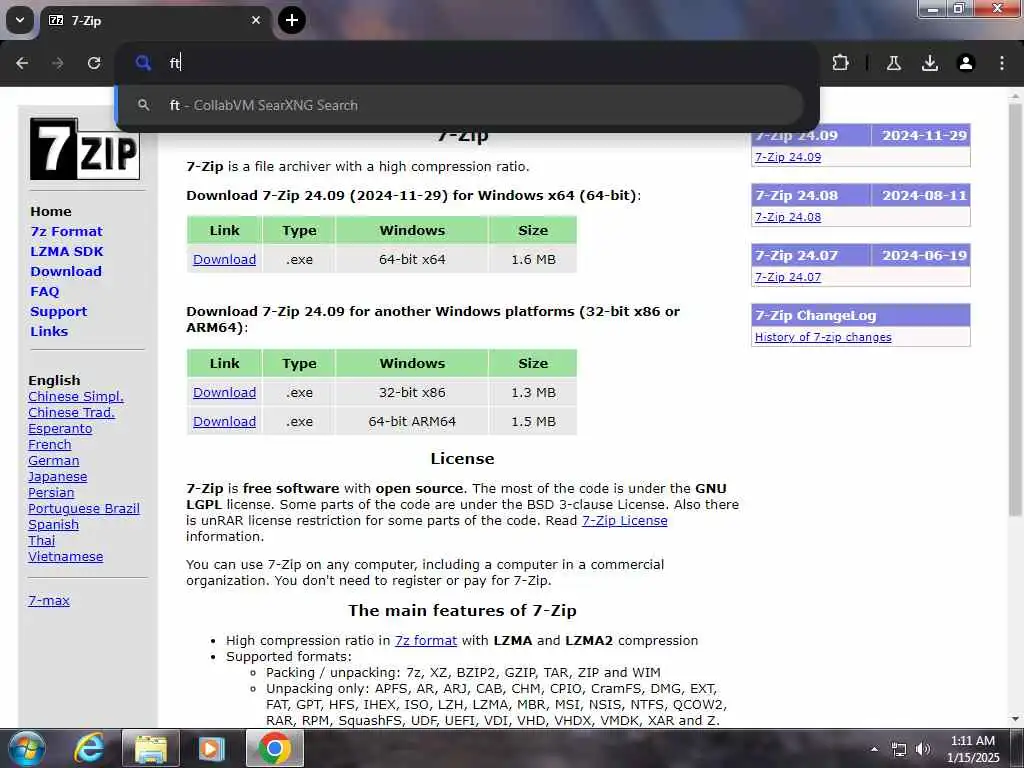Click the scrollbar down arrow
This screenshot has height=768, width=1024.
[1015, 719]
